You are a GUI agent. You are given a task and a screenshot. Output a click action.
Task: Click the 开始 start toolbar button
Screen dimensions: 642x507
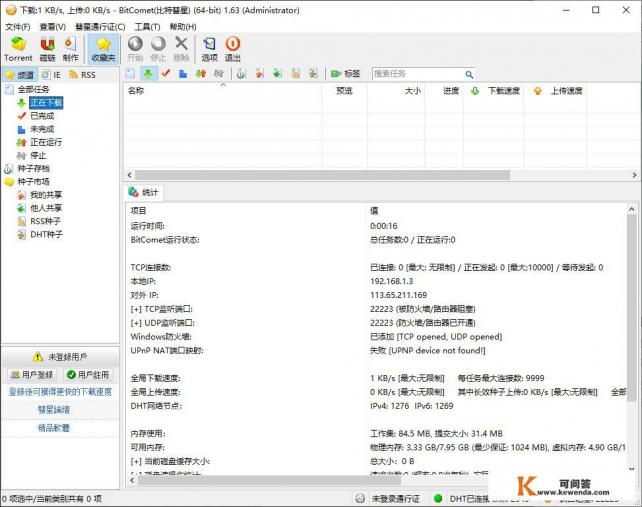click(135, 49)
